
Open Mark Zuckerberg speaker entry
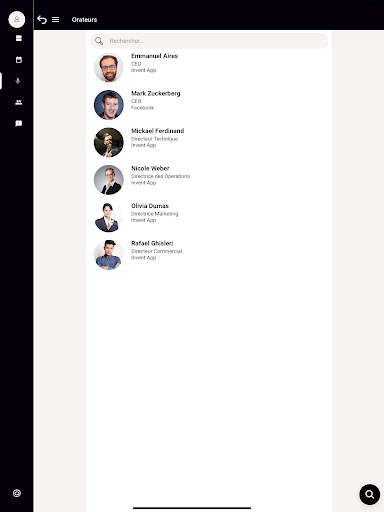click(x=209, y=105)
